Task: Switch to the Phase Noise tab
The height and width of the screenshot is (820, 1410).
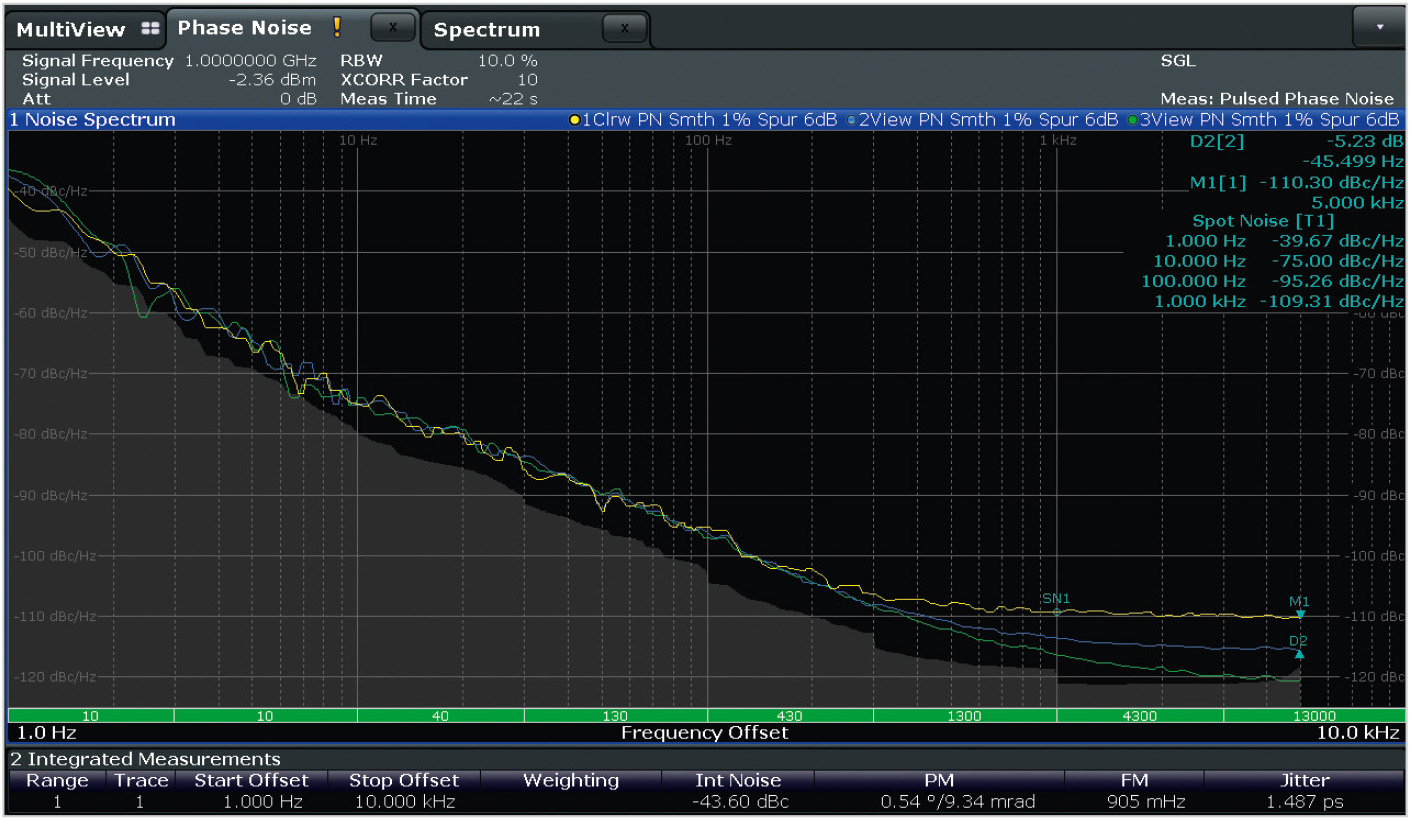Action: (244, 28)
